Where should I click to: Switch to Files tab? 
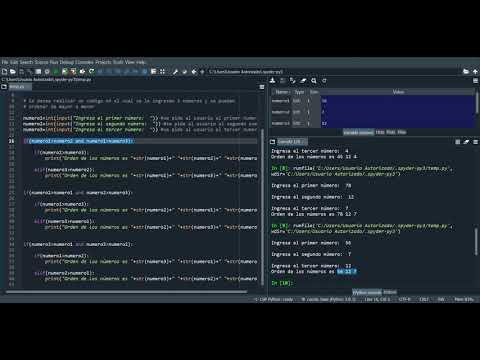pos(402,132)
